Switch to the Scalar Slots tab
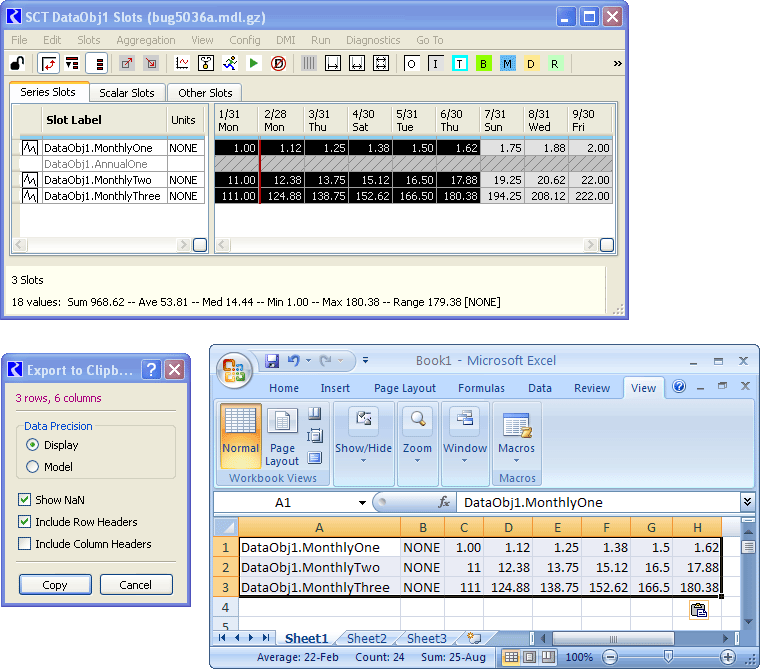The height and width of the screenshot is (669, 760). click(x=127, y=93)
